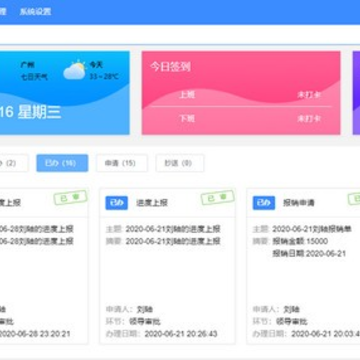Click the 33~28℃ temperature text
Image resolution: width=360 pixels, height=360 pixels.
click(x=104, y=77)
